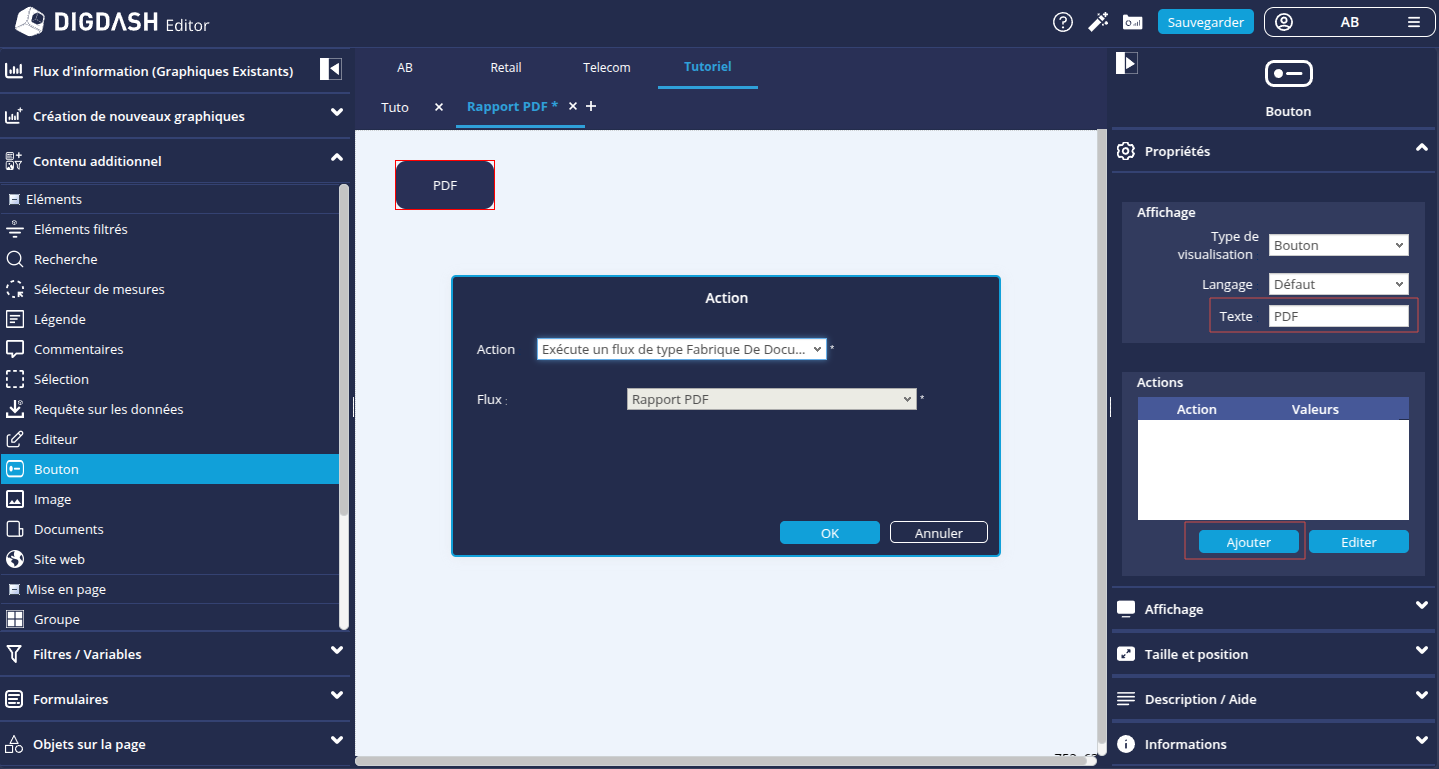
Task: Switch to the Telecom tab
Action: click(606, 67)
